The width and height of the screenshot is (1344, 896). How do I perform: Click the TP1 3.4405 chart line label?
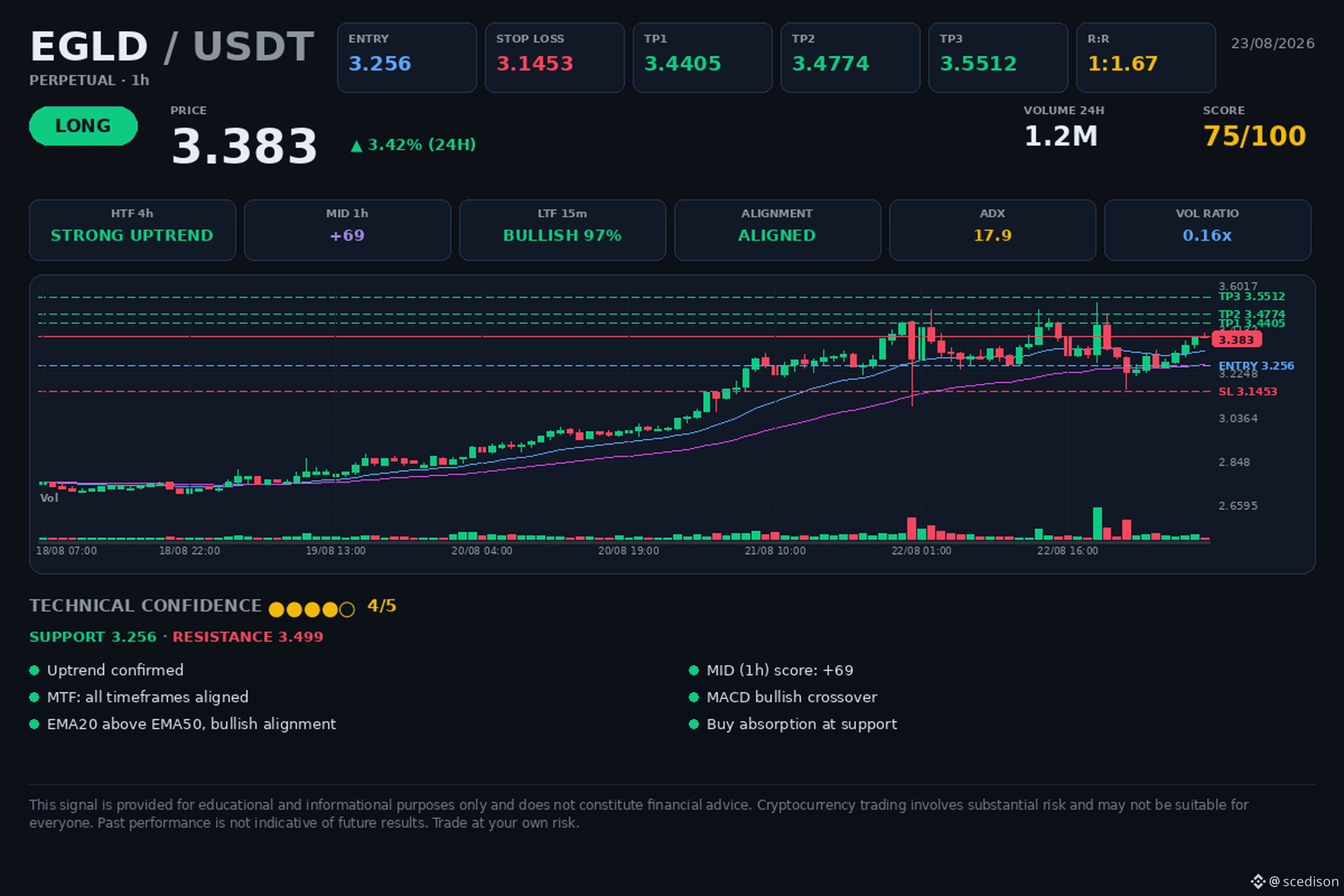pos(1252,324)
